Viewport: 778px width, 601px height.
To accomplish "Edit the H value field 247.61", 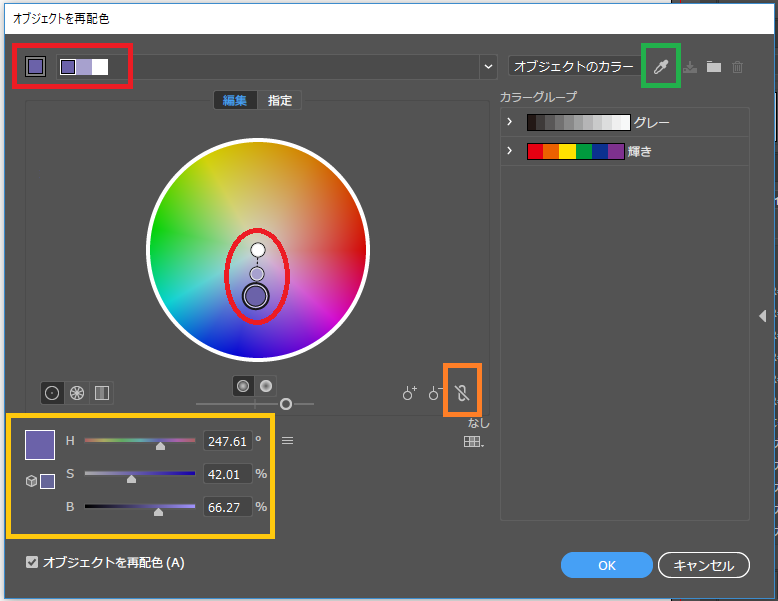I will pos(227,441).
